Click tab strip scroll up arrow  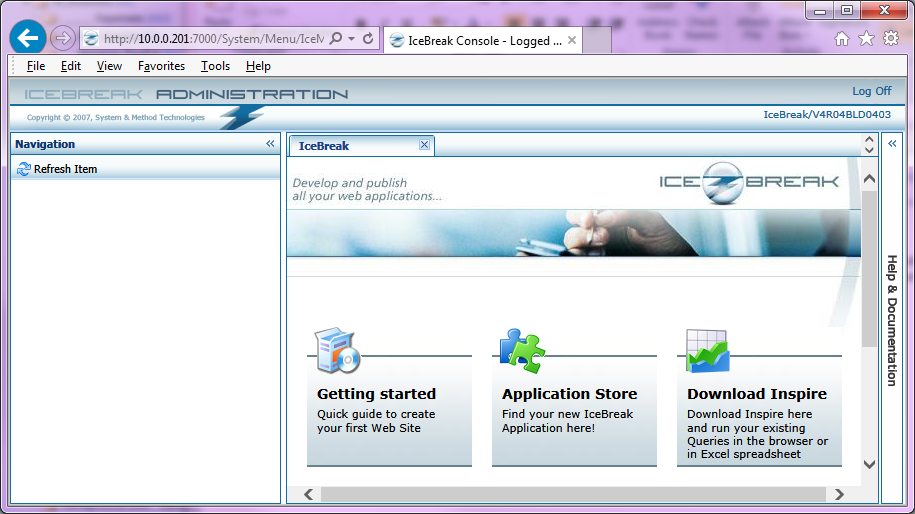869,139
